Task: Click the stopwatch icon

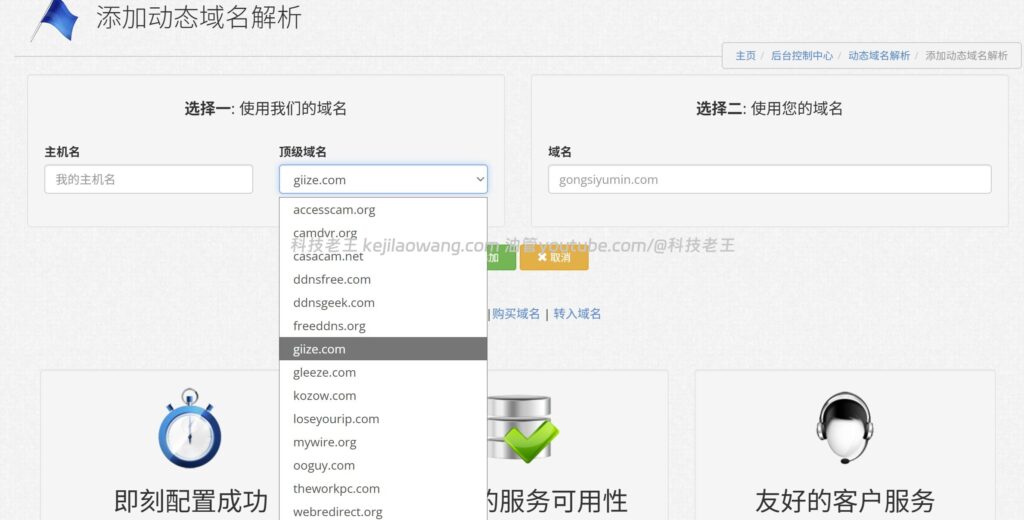Action: [189, 429]
